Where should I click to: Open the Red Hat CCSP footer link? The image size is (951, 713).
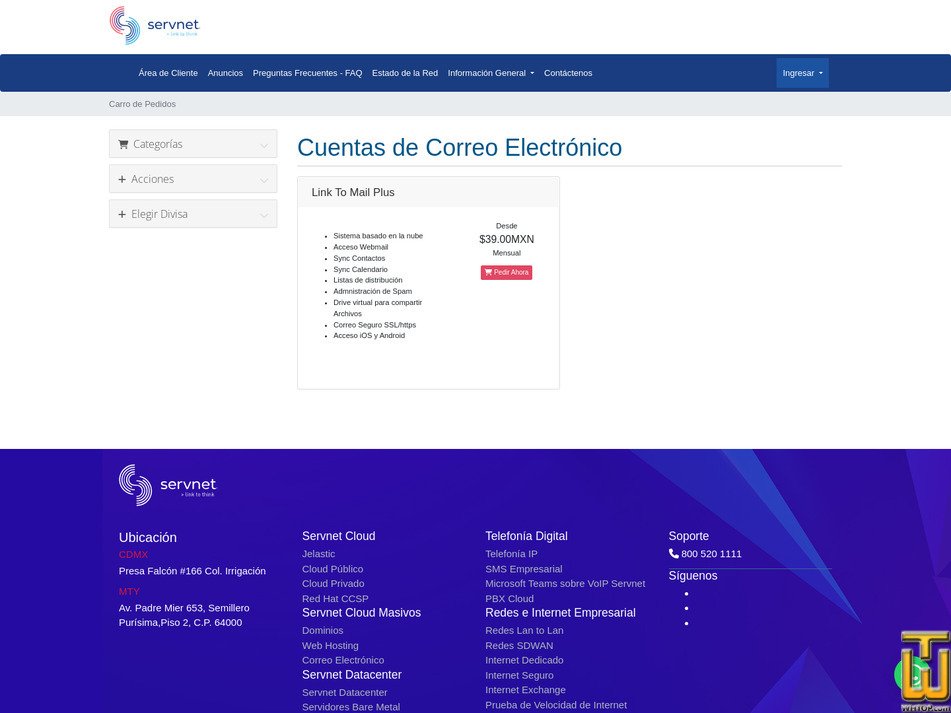pyautogui.click(x=335, y=598)
